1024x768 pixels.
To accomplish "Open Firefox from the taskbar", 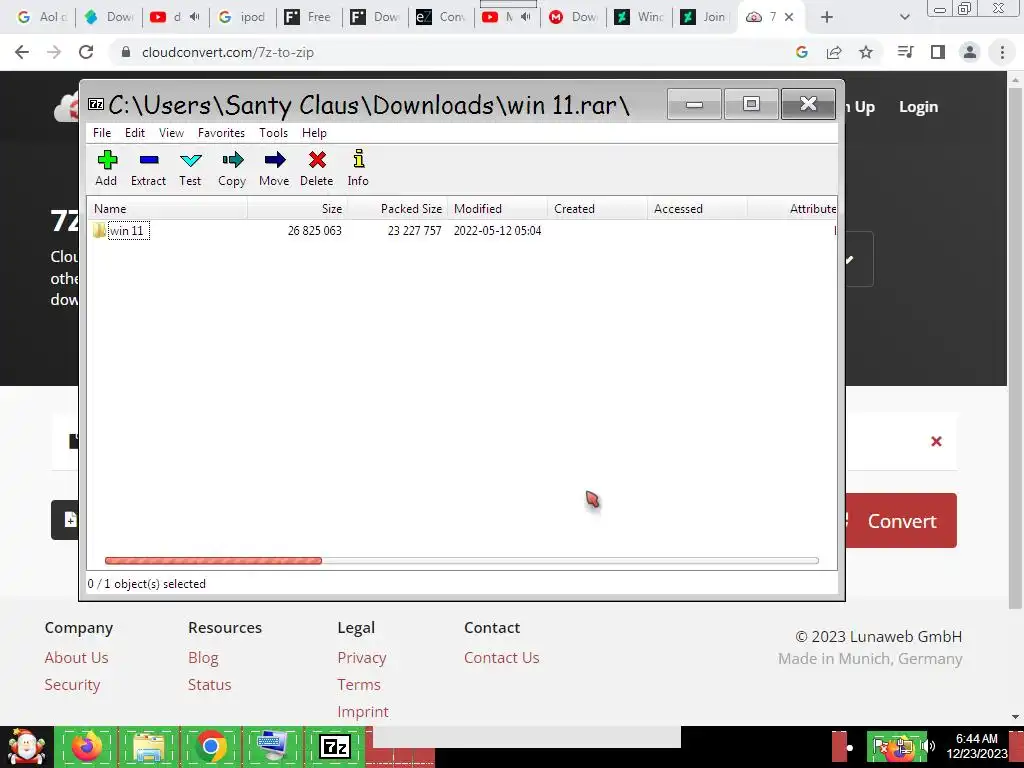I will coord(87,746).
